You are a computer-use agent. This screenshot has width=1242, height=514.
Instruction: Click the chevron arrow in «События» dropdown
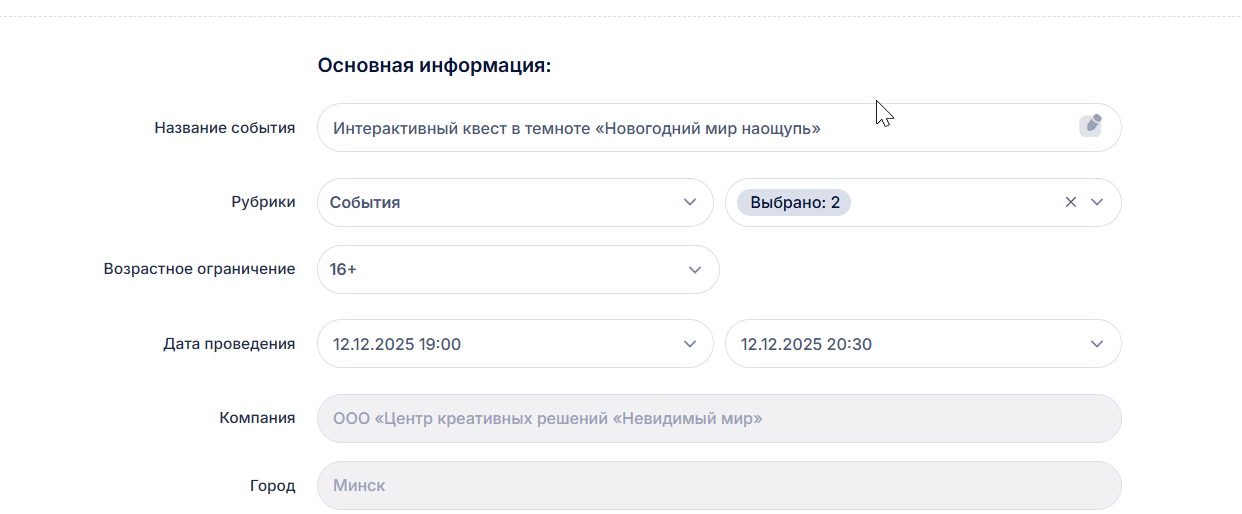coord(690,202)
